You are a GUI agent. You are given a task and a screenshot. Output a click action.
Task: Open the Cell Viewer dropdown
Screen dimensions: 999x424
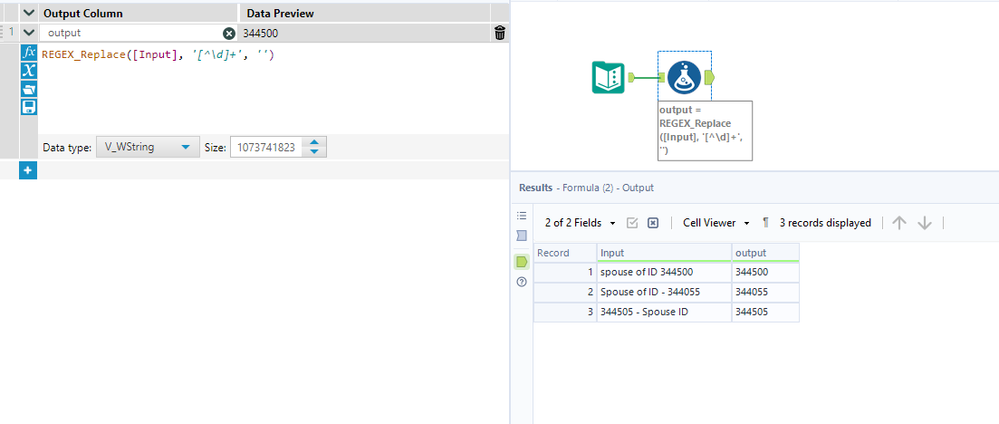click(x=717, y=223)
